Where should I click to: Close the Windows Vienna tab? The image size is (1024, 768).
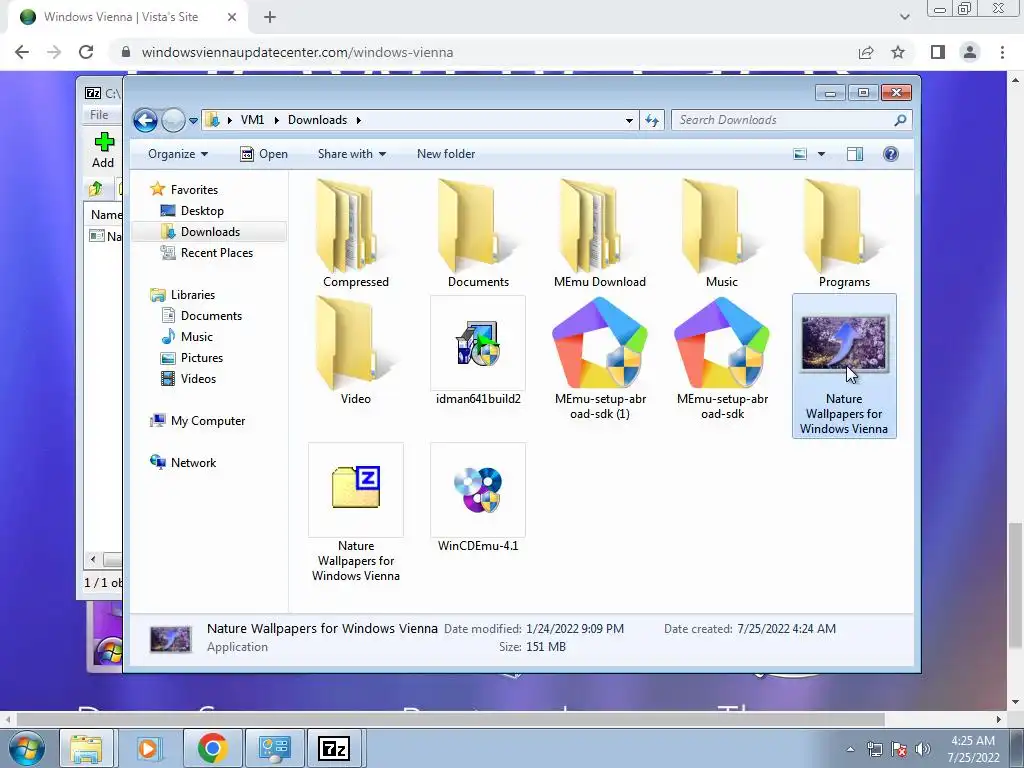[232, 17]
